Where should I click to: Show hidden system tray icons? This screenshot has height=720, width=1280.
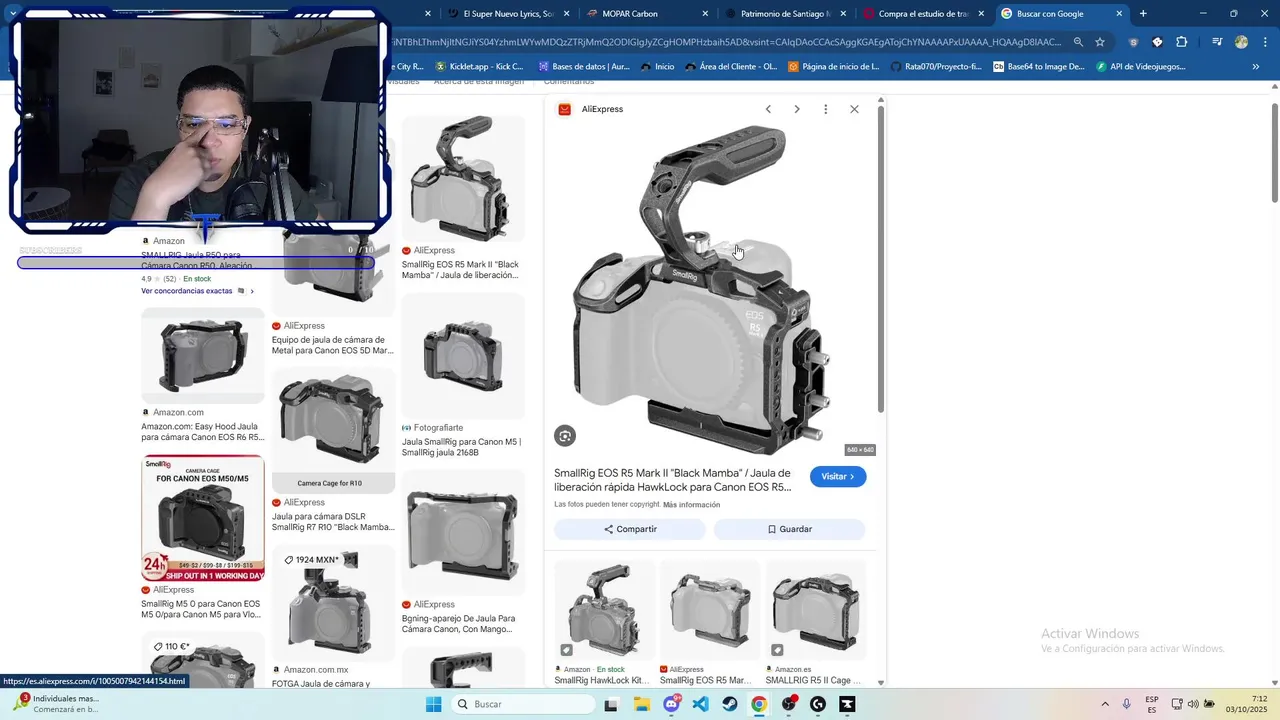coord(1105,704)
